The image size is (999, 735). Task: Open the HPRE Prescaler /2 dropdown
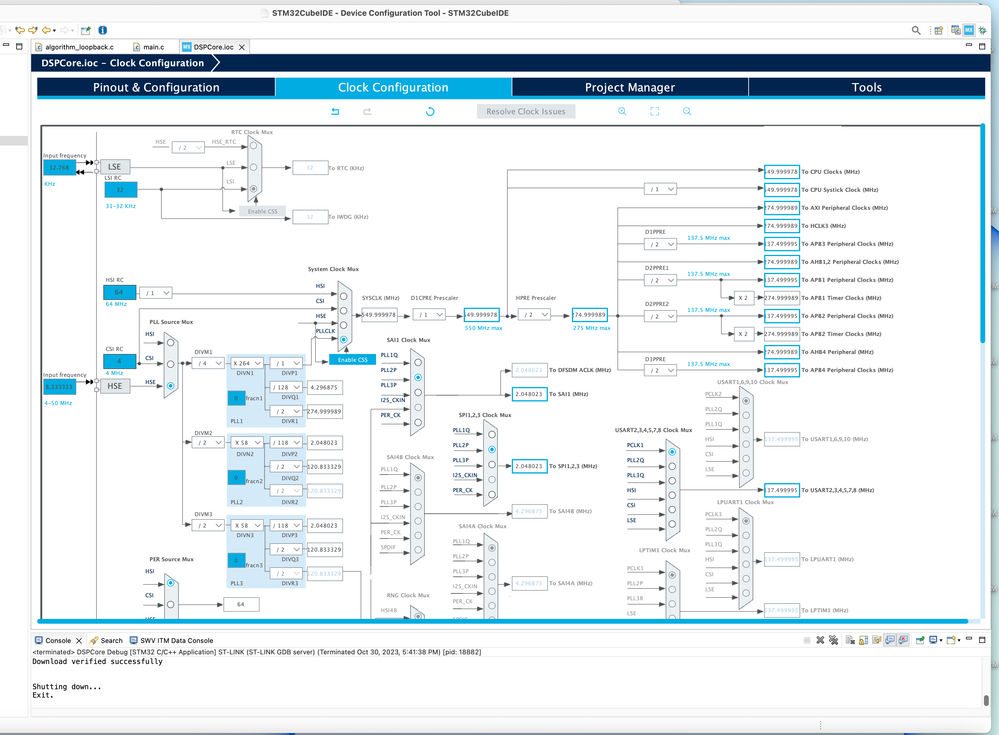534,315
